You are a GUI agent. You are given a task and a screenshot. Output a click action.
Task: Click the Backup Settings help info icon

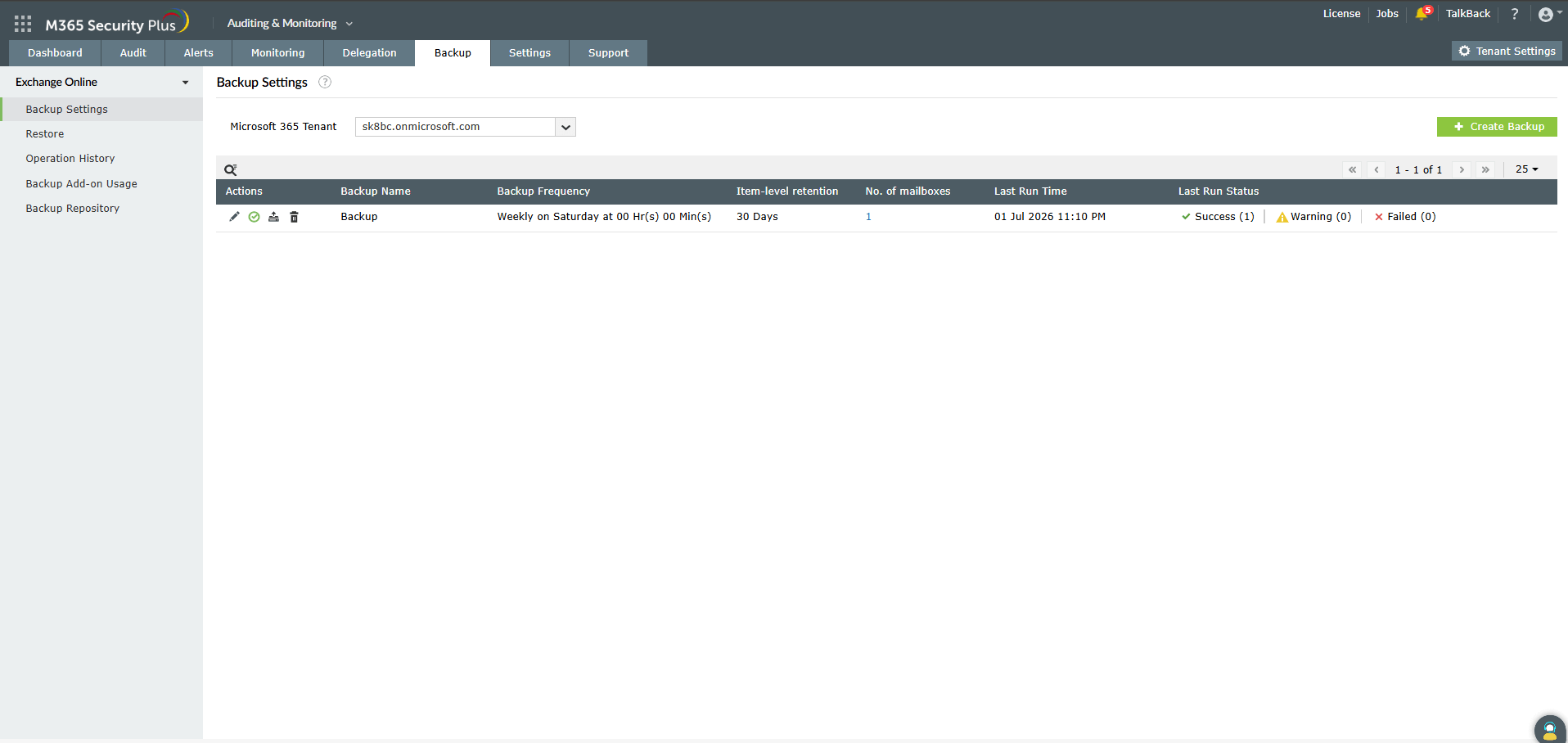coord(325,82)
